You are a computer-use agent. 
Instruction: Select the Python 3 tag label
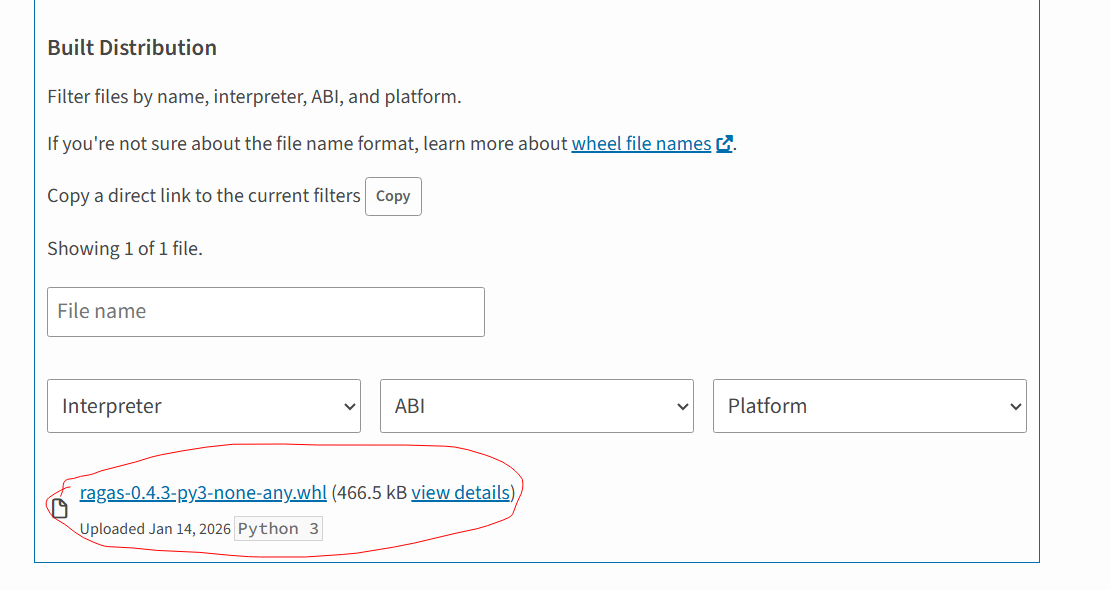(x=278, y=529)
